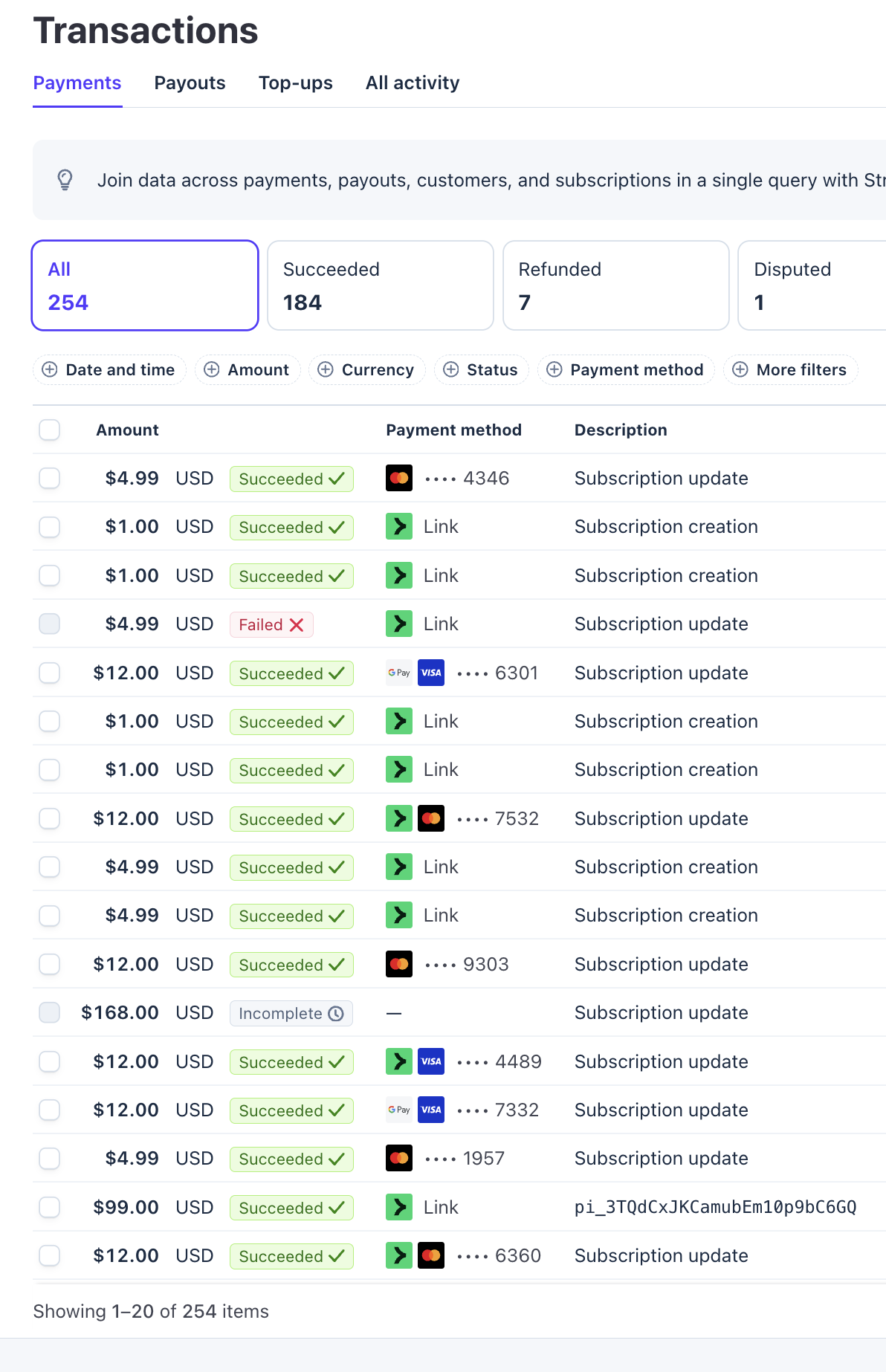
Task: Click the 'Showing 1–20 of 254 items' text
Action: [151, 1311]
